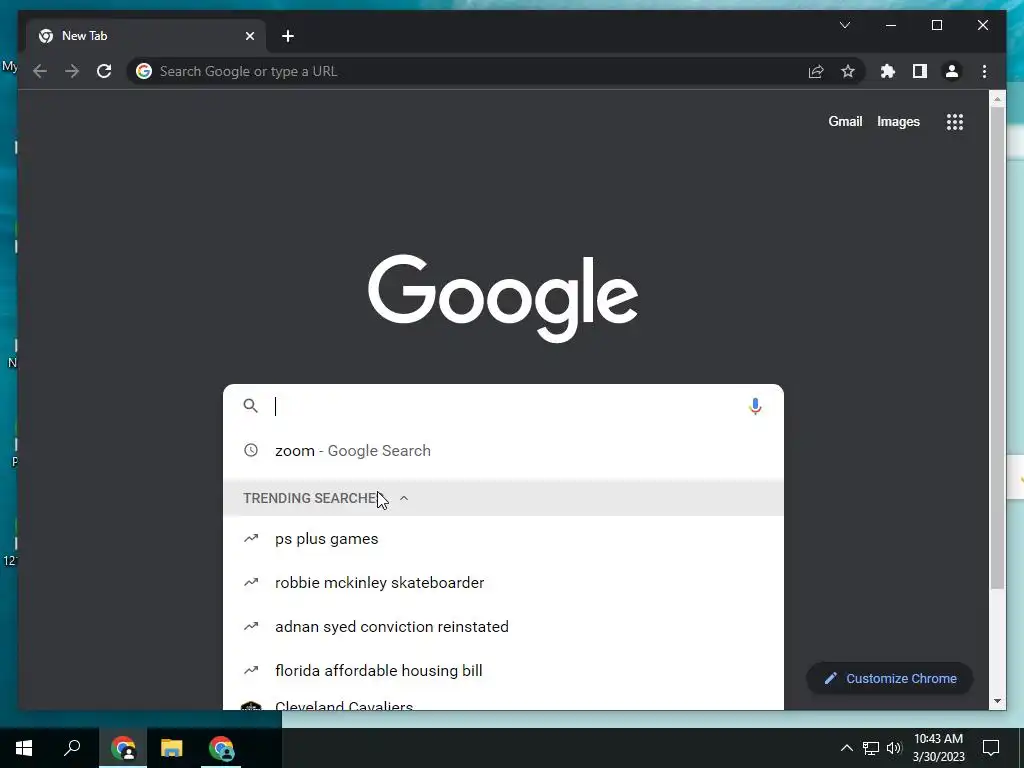Open File Explorer from the taskbar

tap(172, 748)
